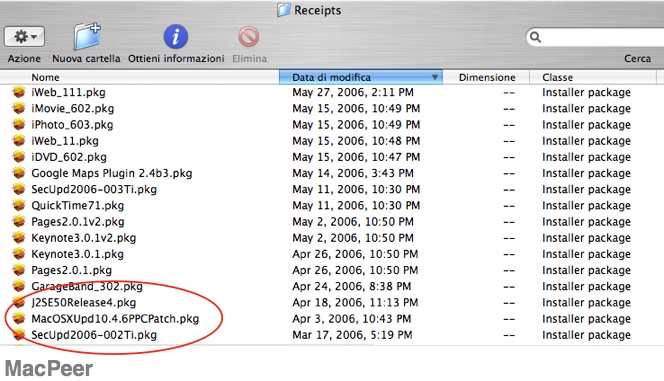This screenshot has width=664, height=381.
Task: Click the search magnifier icon
Action: 535,37
